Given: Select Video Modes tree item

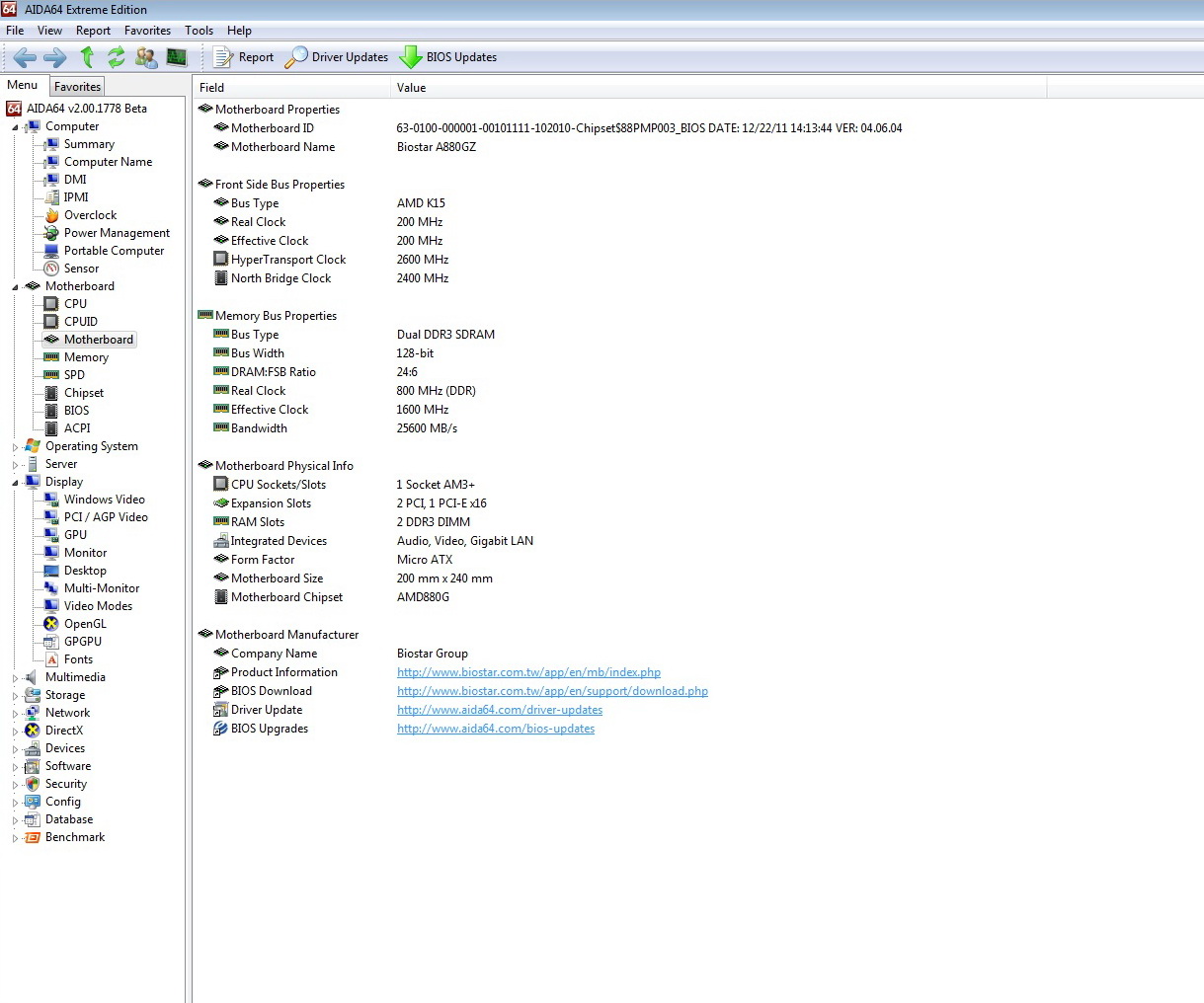Looking at the screenshot, I should 98,606.
